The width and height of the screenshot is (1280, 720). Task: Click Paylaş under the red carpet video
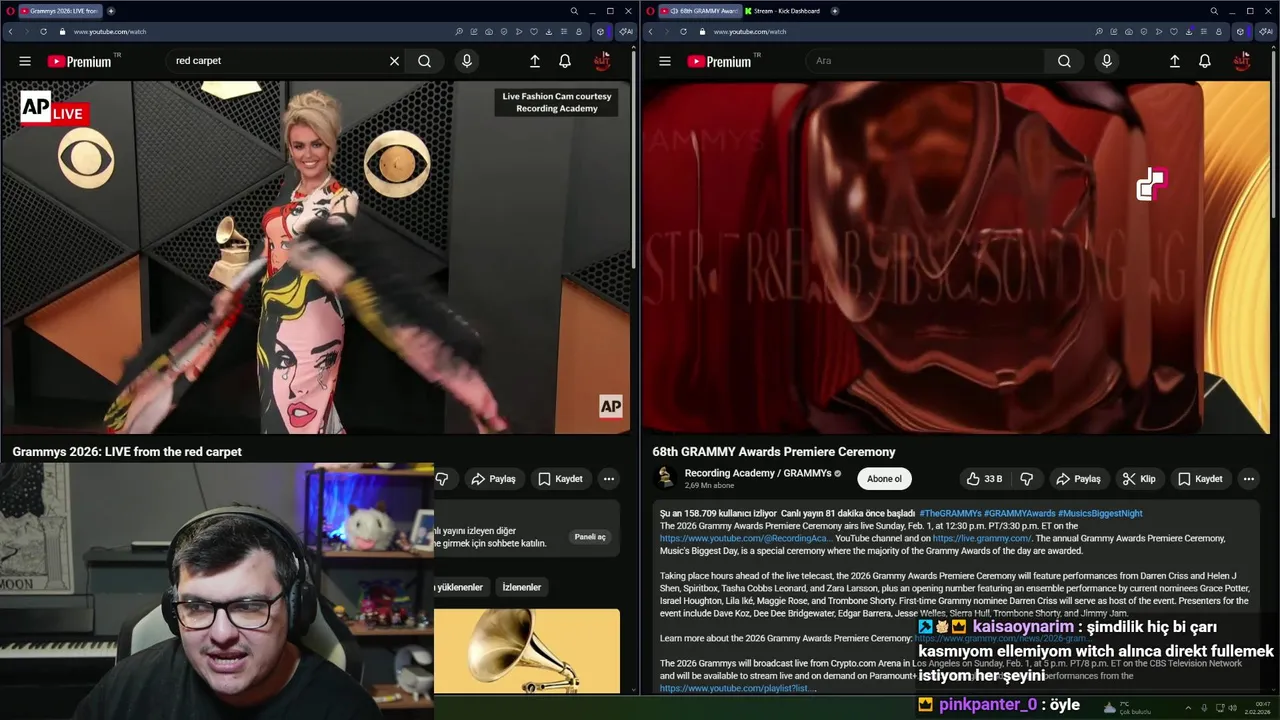494,479
